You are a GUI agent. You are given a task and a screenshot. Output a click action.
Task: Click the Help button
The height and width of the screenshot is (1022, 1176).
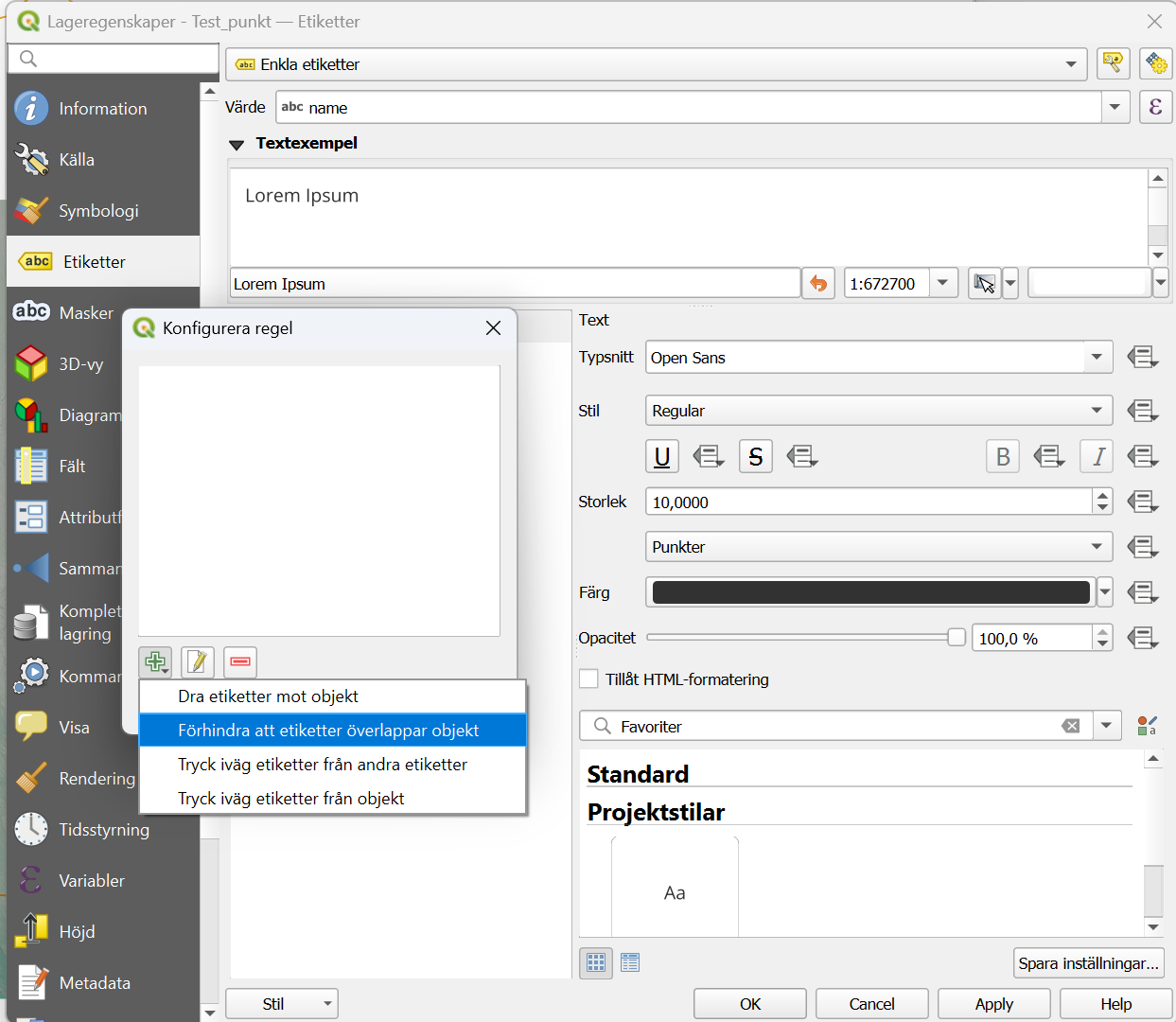1116,1004
